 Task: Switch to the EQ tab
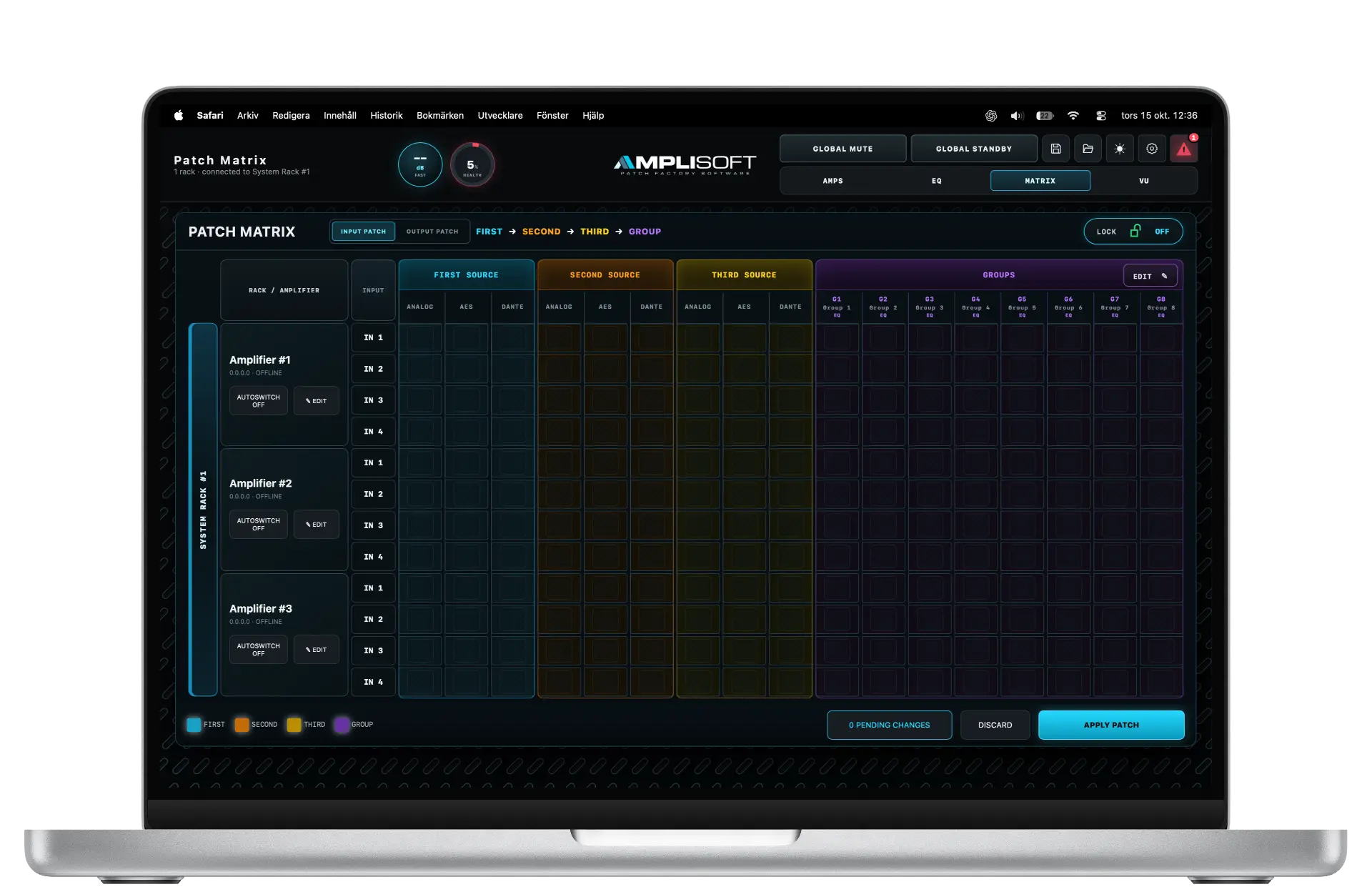coord(937,181)
